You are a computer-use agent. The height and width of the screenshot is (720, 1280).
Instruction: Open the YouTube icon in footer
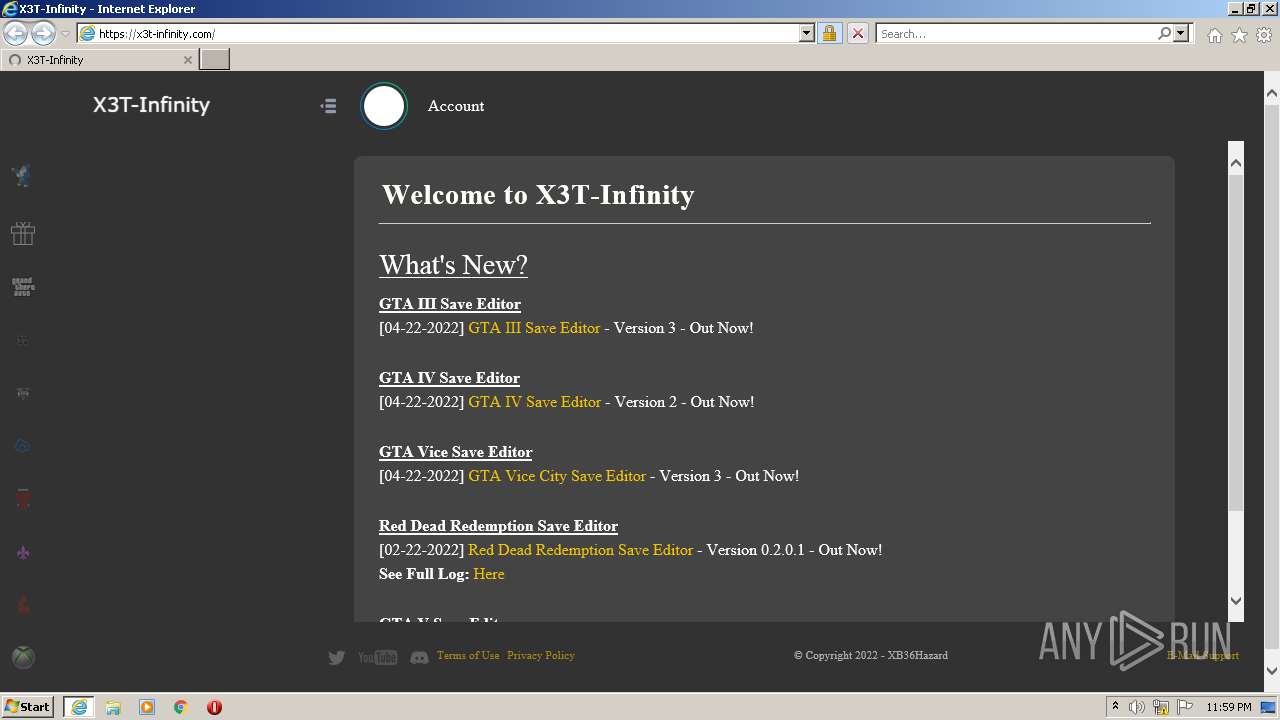(377, 657)
